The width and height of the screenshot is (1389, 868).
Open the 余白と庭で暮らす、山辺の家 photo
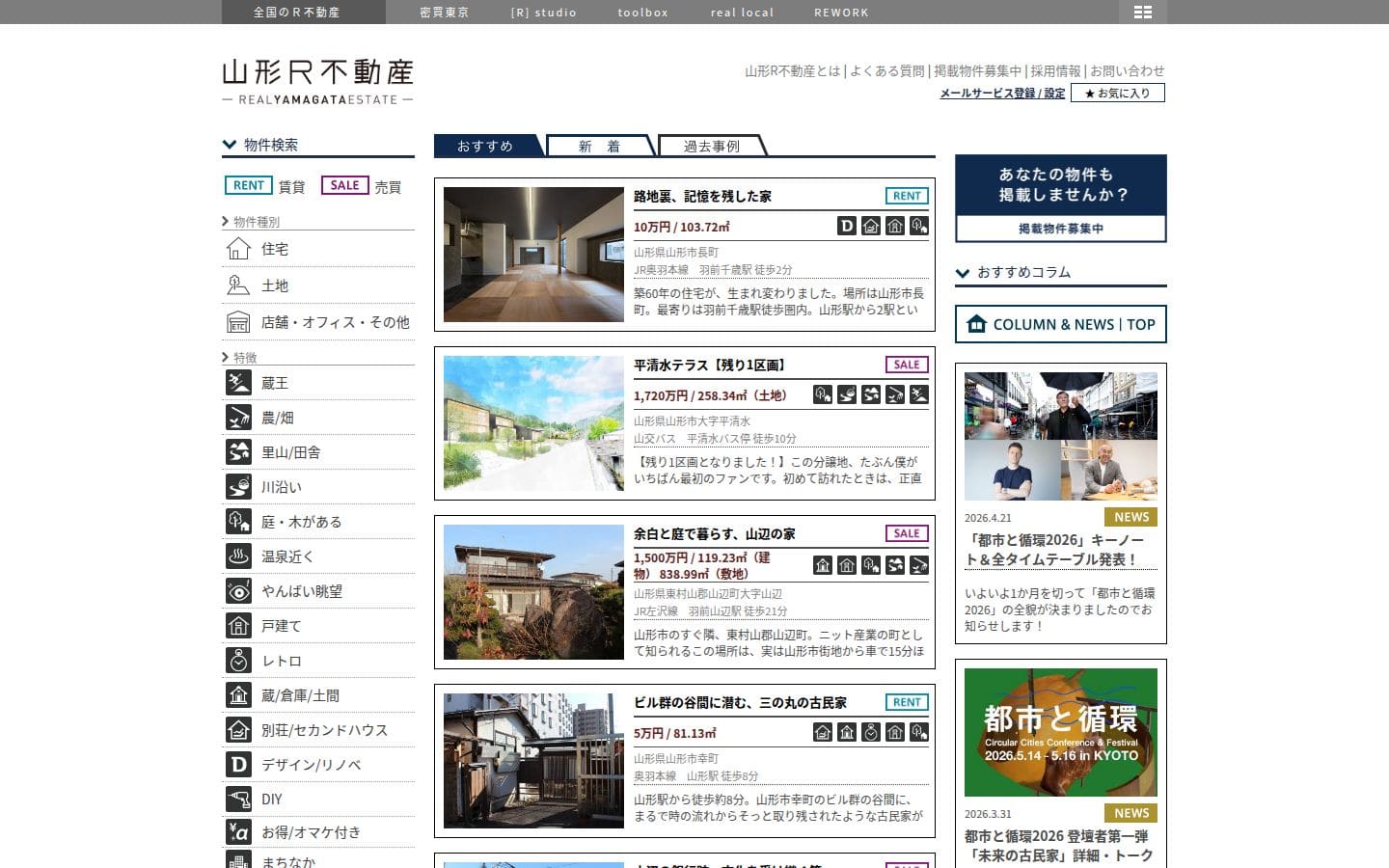pos(533,592)
